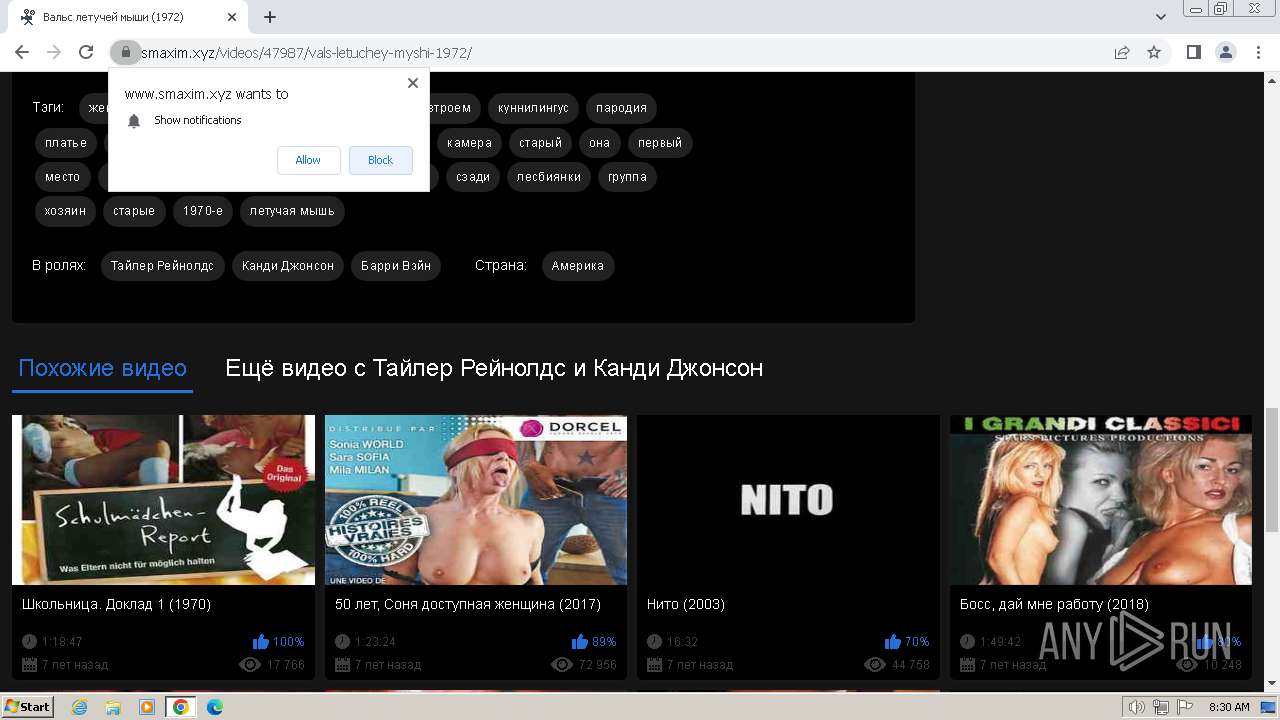Select the сзади tag
Viewport: 1280px width, 720px height.
pos(473,177)
